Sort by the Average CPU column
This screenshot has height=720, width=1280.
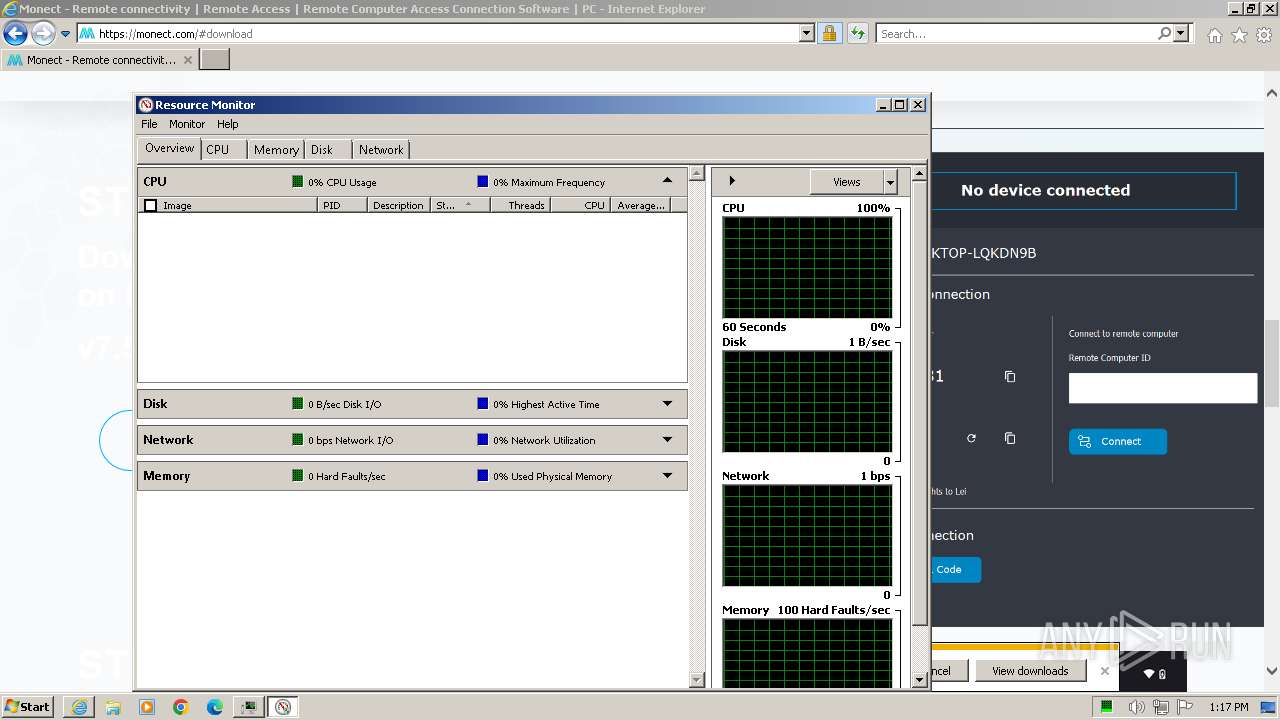coord(640,205)
